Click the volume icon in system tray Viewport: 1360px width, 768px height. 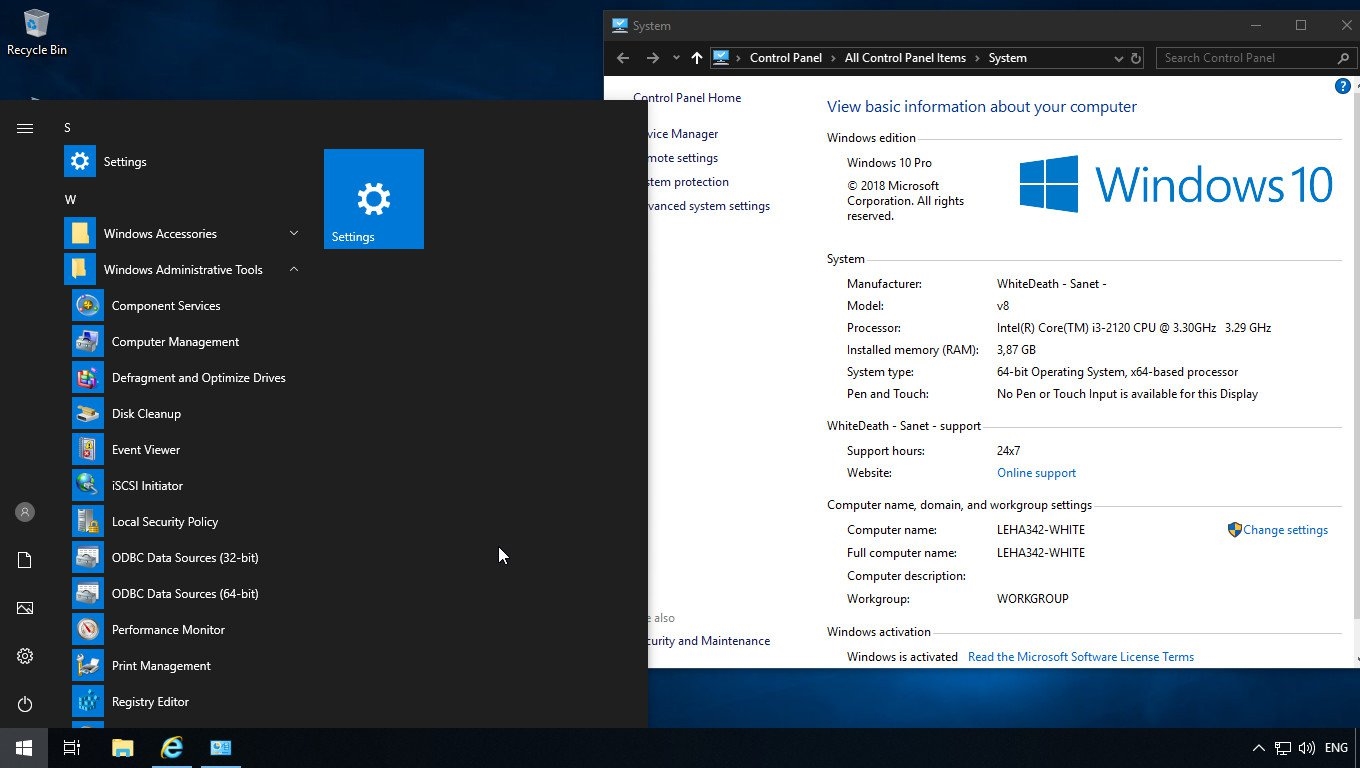point(1306,748)
